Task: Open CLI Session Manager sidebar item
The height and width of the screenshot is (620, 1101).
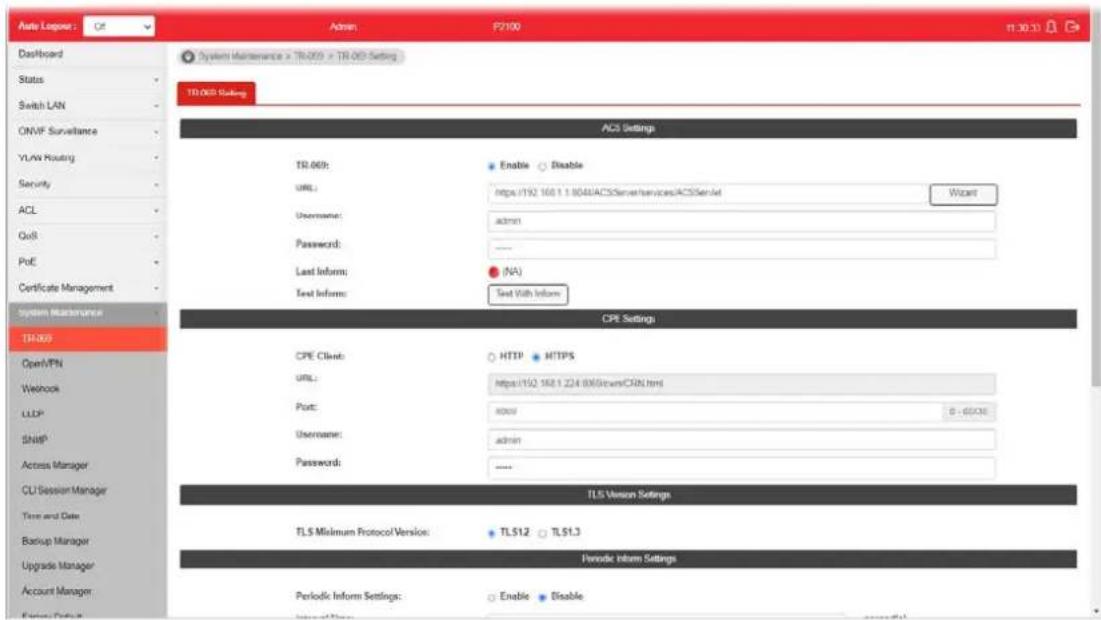Action: [x=88, y=490]
